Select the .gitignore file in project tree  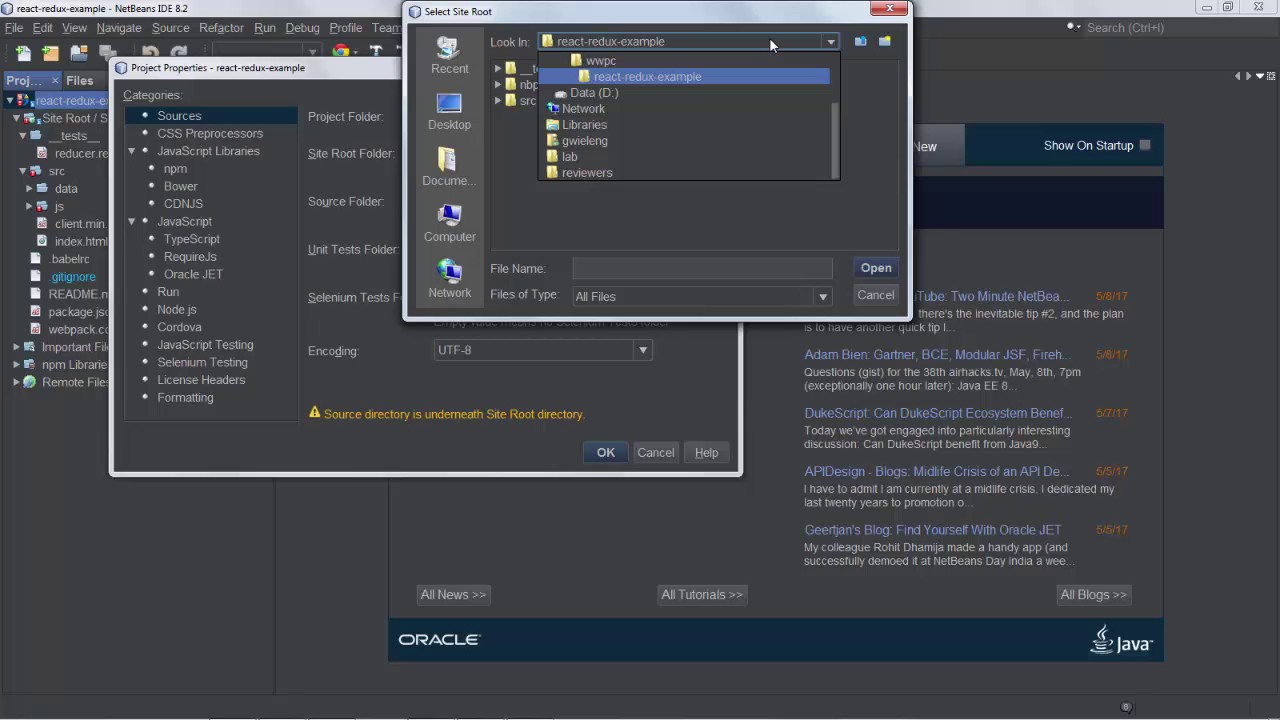(x=73, y=276)
